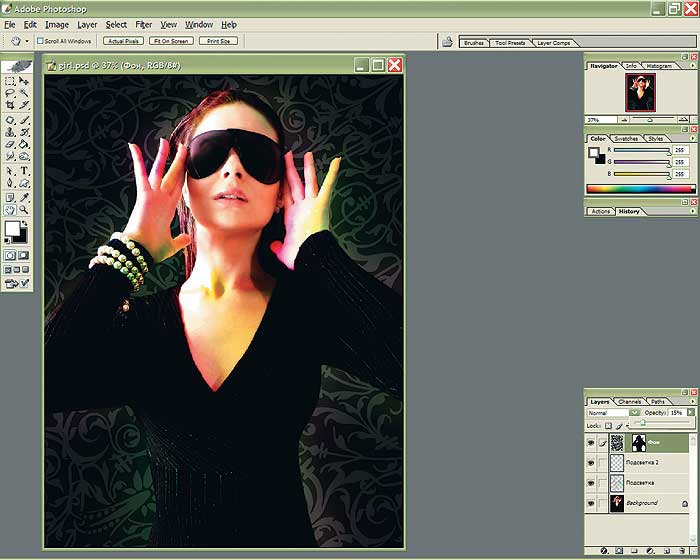Click the create new set folder icon

[634, 551]
